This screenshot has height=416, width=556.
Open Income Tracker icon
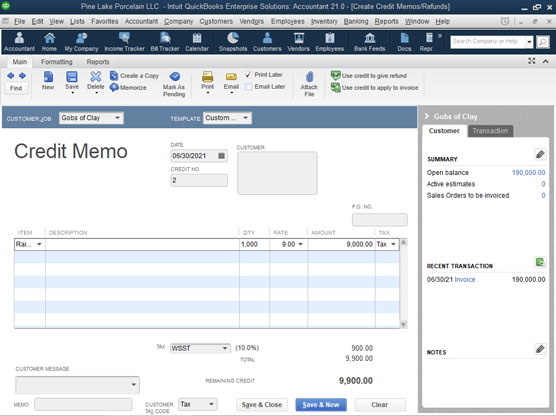[x=124, y=41]
